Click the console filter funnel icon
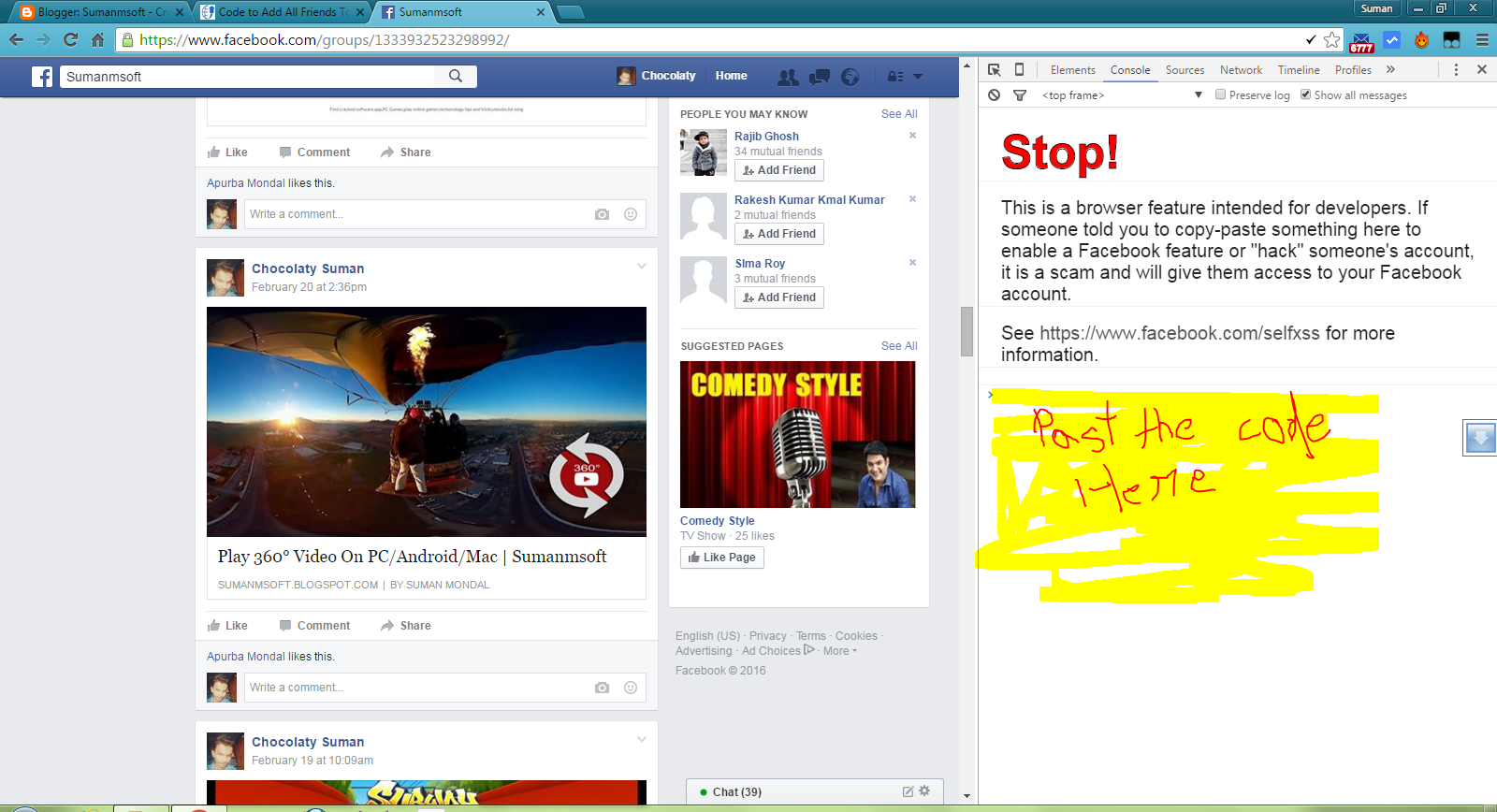 (1020, 95)
